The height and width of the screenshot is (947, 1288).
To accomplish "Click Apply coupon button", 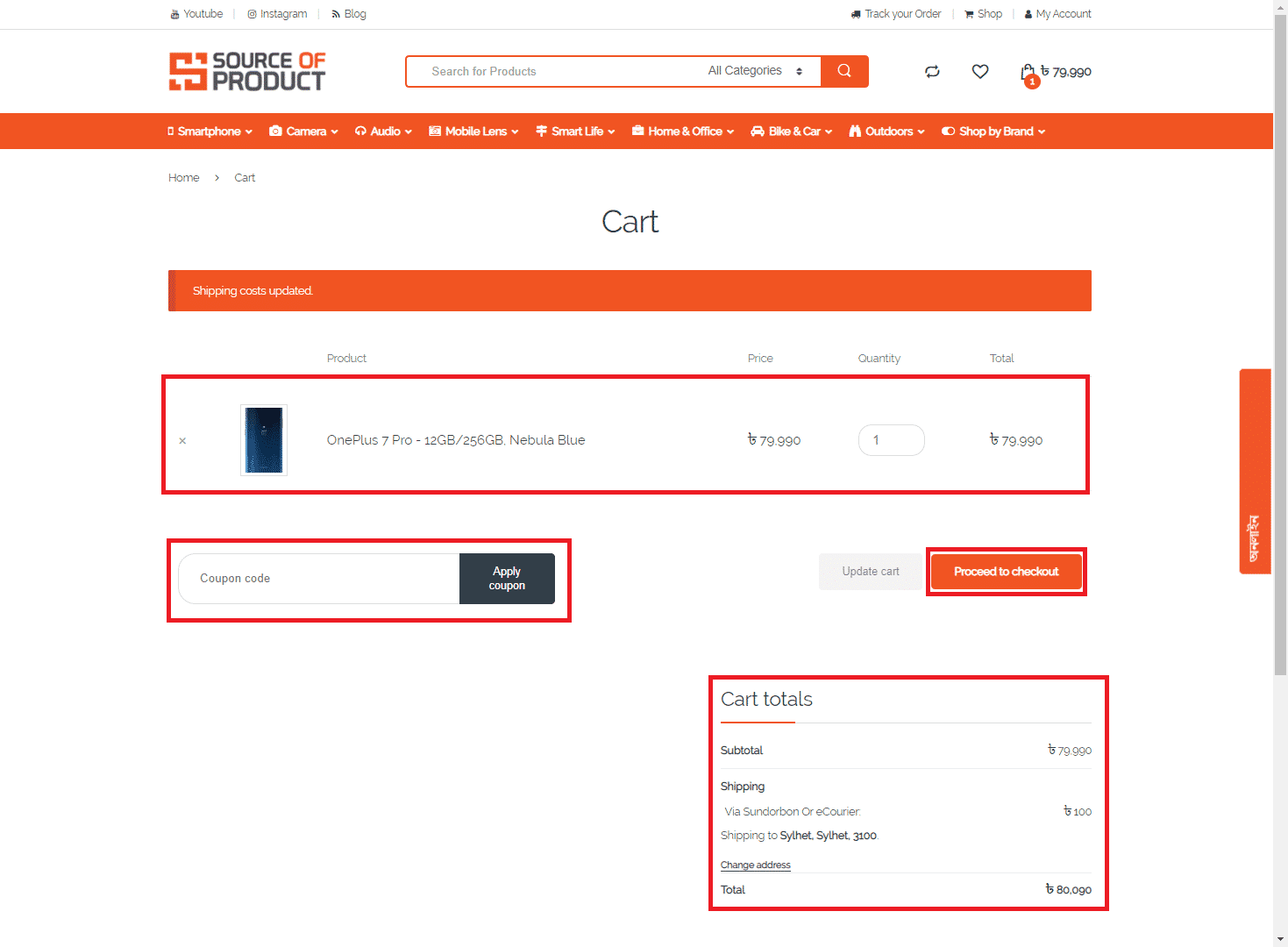I will [x=507, y=579].
